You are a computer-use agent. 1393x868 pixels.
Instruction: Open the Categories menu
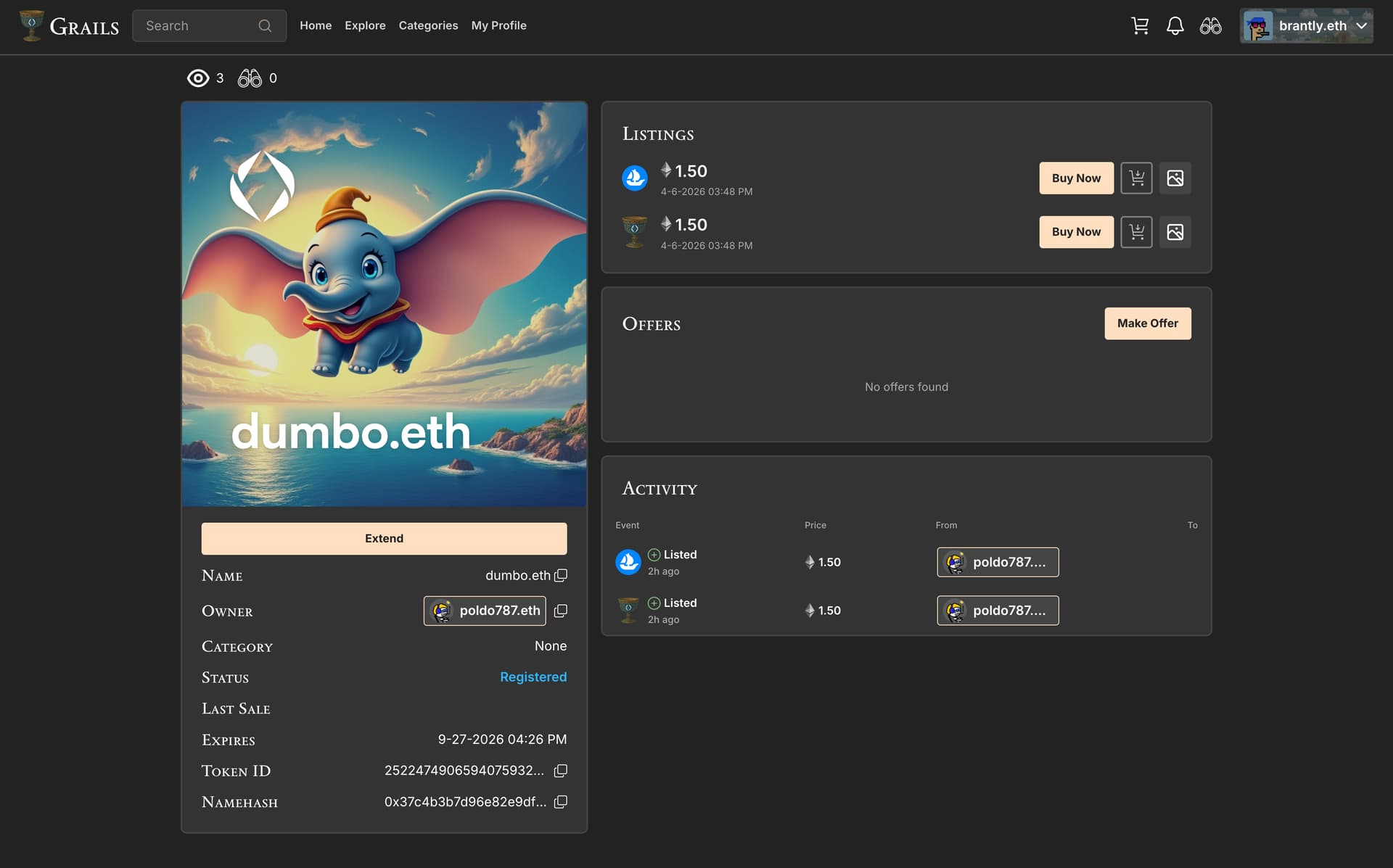(428, 25)
